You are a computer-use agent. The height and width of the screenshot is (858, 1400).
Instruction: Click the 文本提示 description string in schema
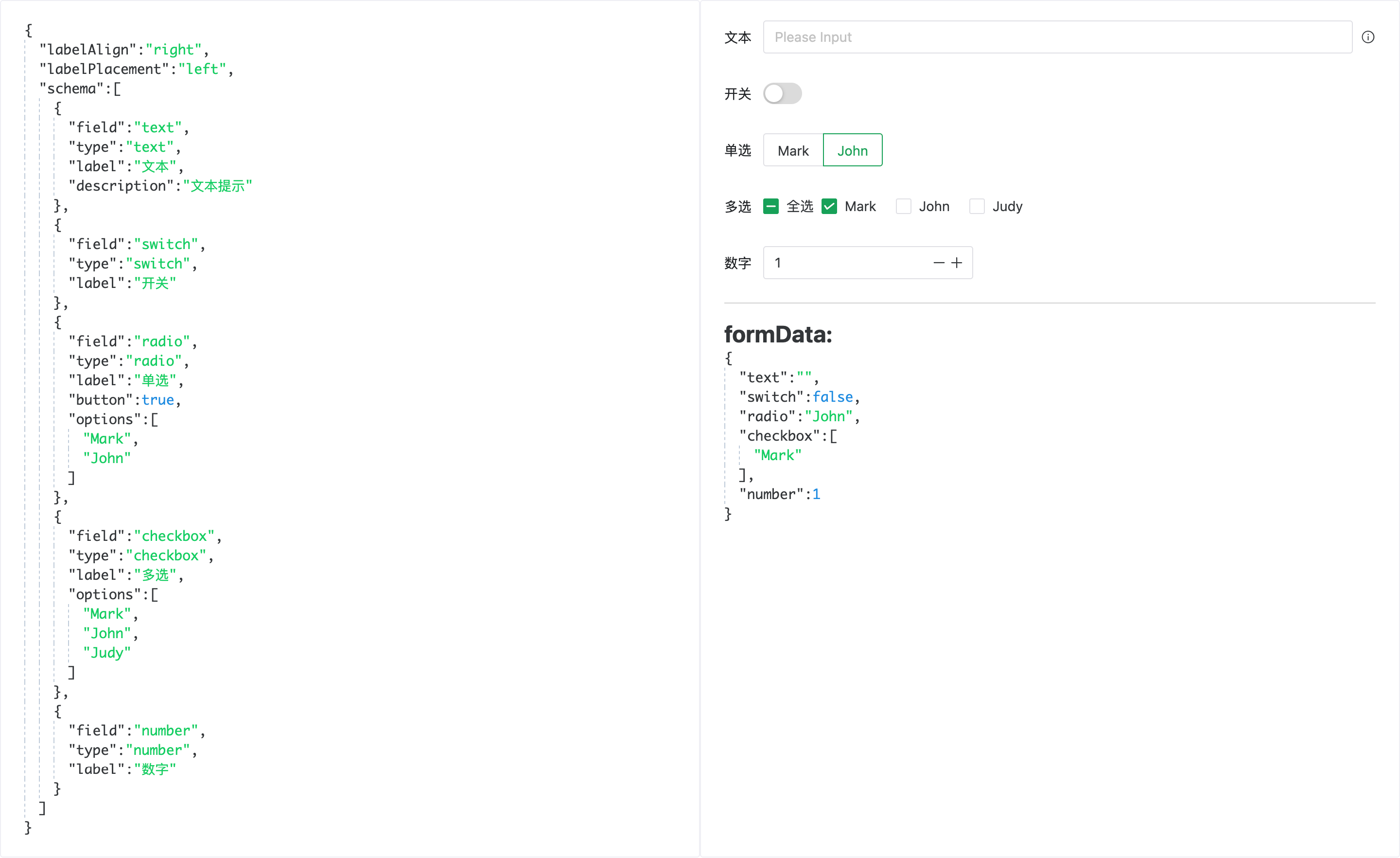coord(218,185)
